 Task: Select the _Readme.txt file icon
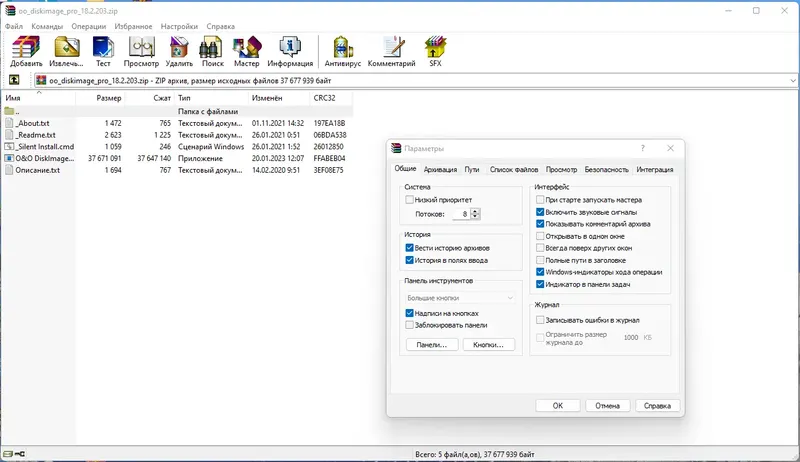coord(9,135)
